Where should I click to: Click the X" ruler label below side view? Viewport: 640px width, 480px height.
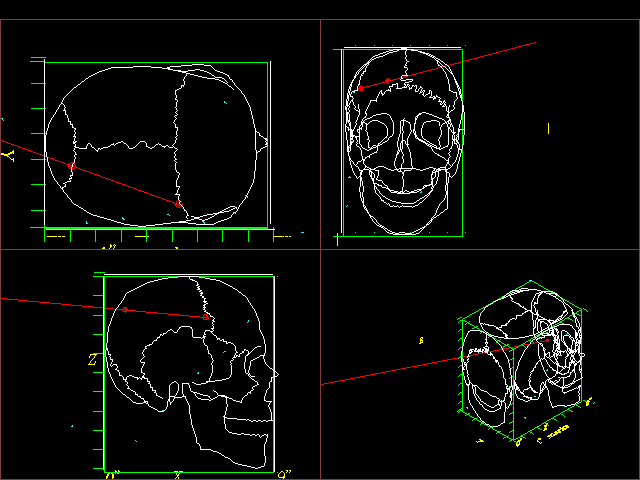point(177,474)
